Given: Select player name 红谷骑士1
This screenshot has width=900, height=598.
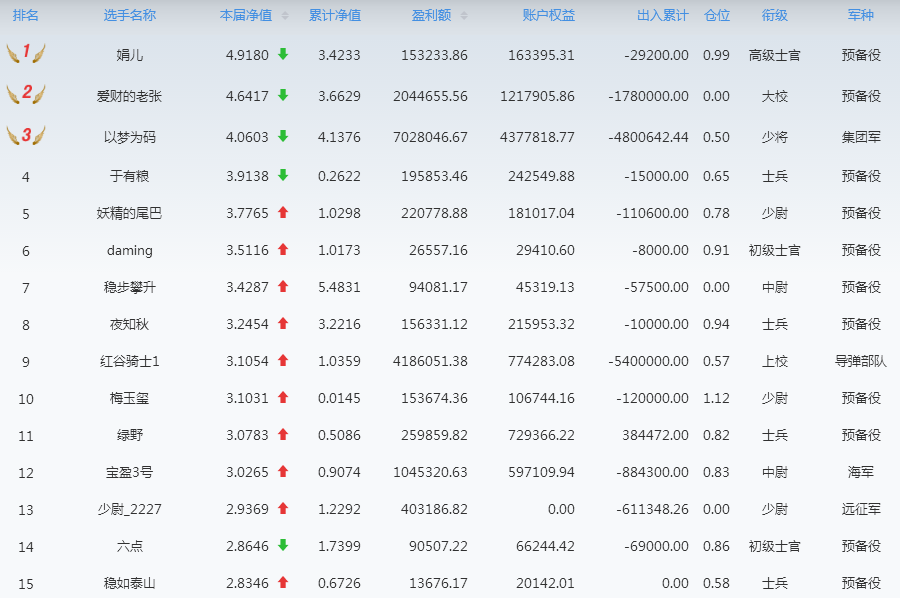Looking at the screenshot, I should click(x=130, y=361).
